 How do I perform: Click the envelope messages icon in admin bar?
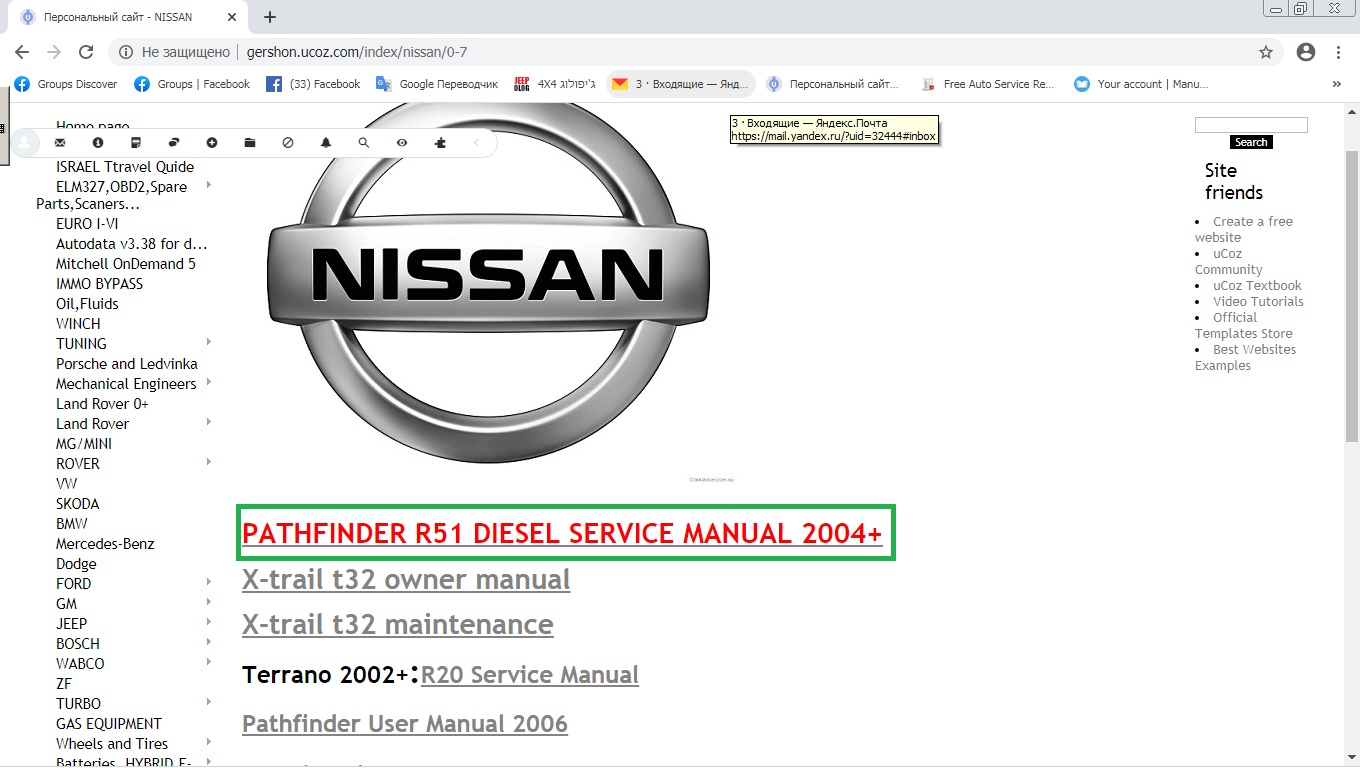click(60, 143)
